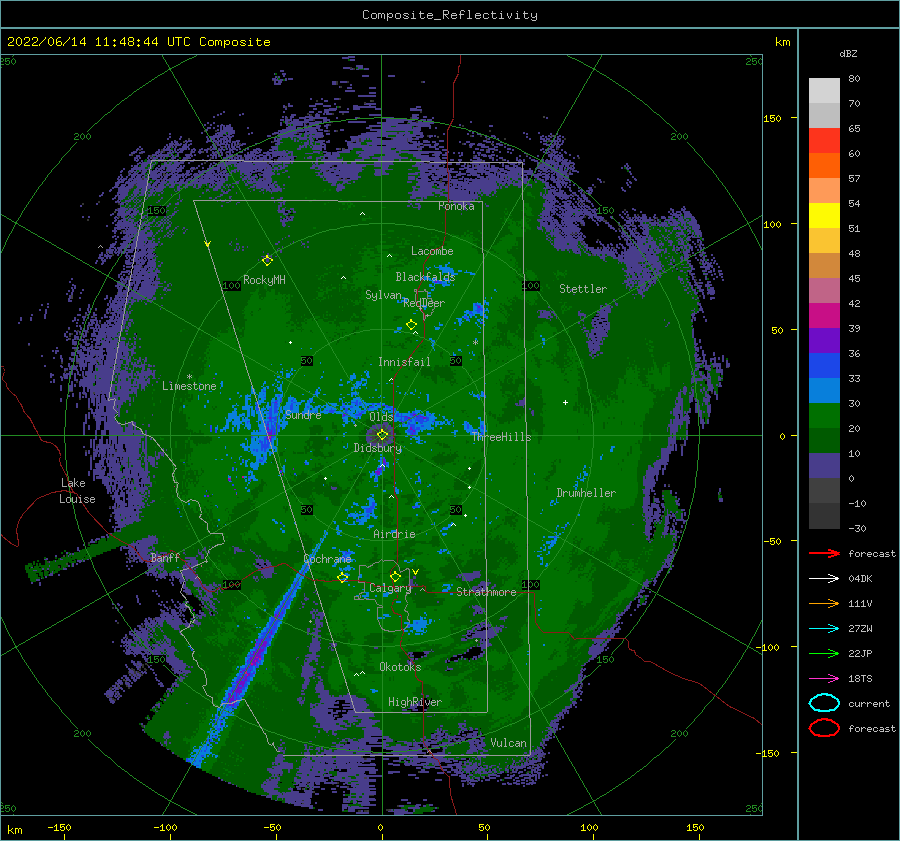
Task: Click the yellow diamond marker near RockyMH
Action: [267, 260]
